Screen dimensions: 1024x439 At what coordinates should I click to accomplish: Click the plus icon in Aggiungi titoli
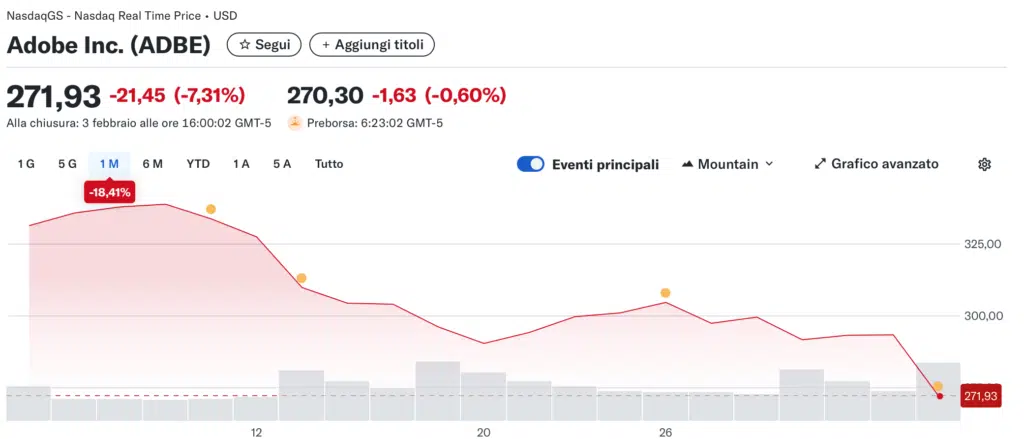point(325,45)
